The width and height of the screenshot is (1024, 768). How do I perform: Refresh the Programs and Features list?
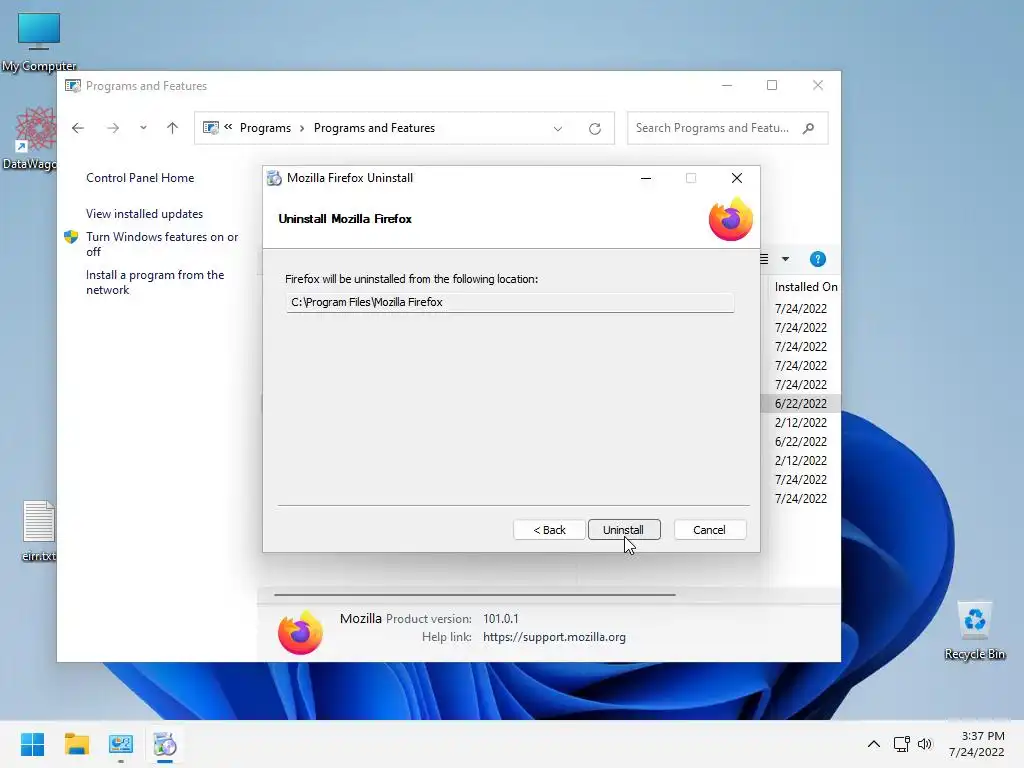point(594,129)
